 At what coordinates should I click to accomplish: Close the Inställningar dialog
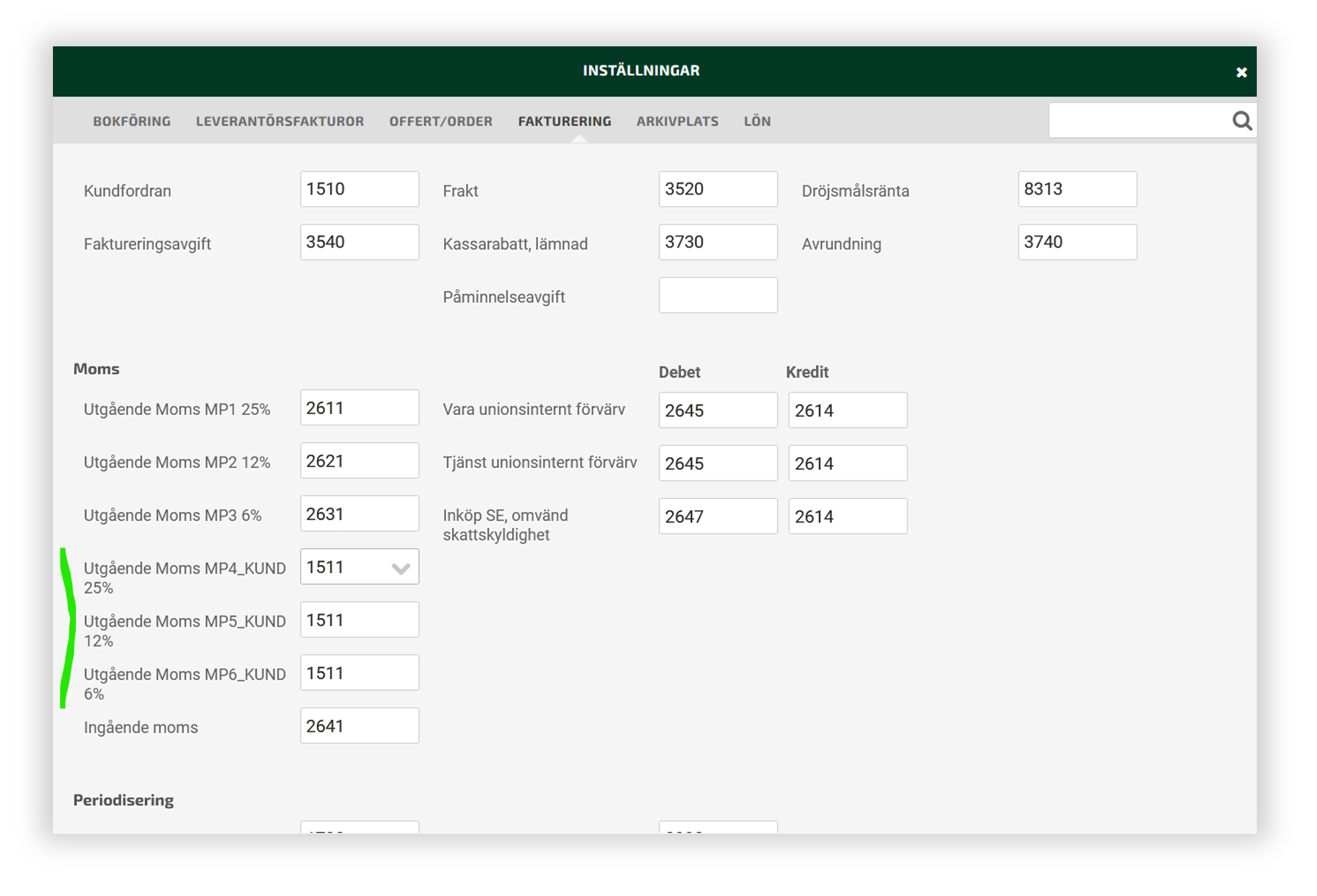[1241, 72]
